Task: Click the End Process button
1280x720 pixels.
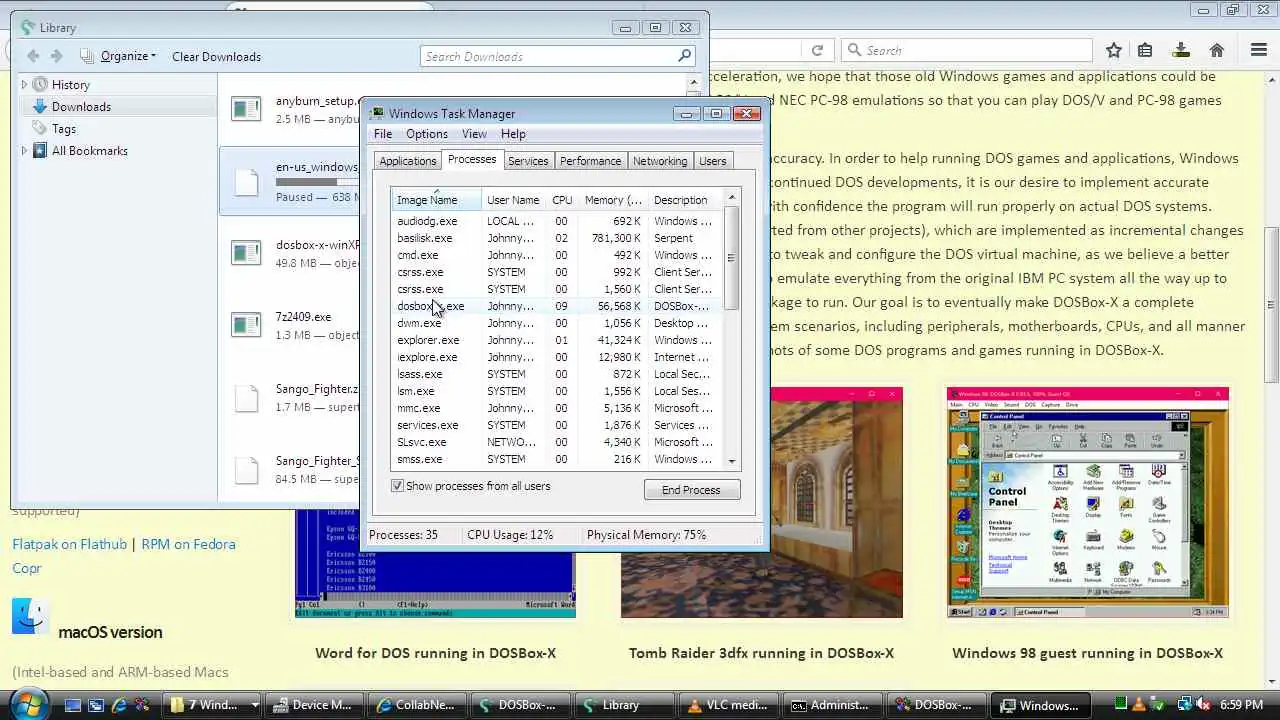Action: point(691,490)
